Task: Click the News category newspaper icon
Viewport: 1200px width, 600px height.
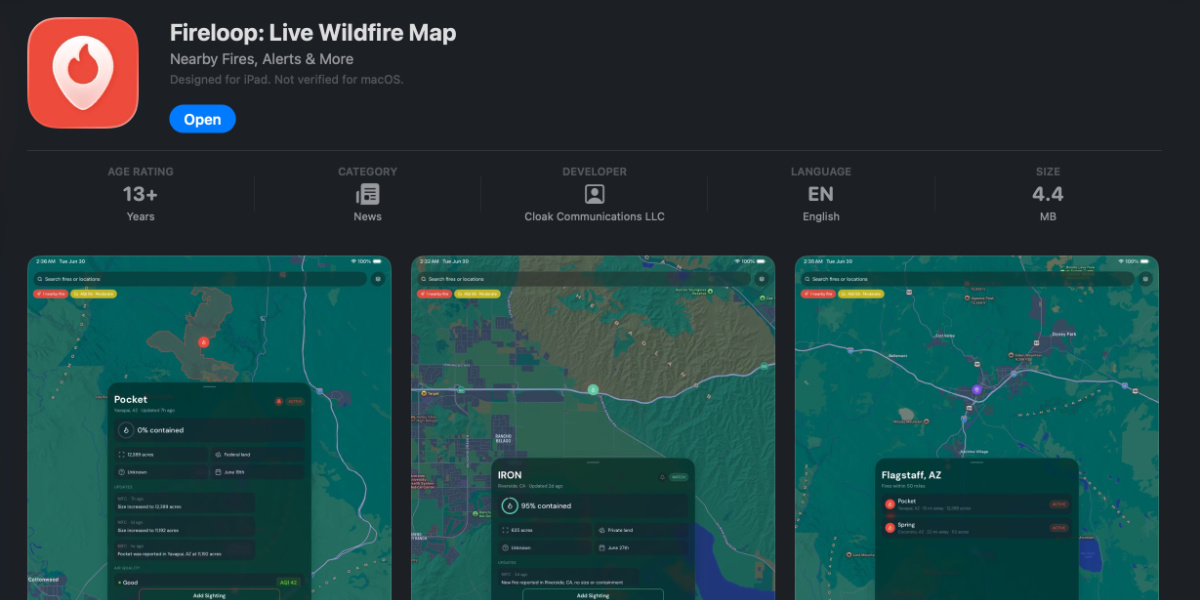Action: tap(368, 194)
